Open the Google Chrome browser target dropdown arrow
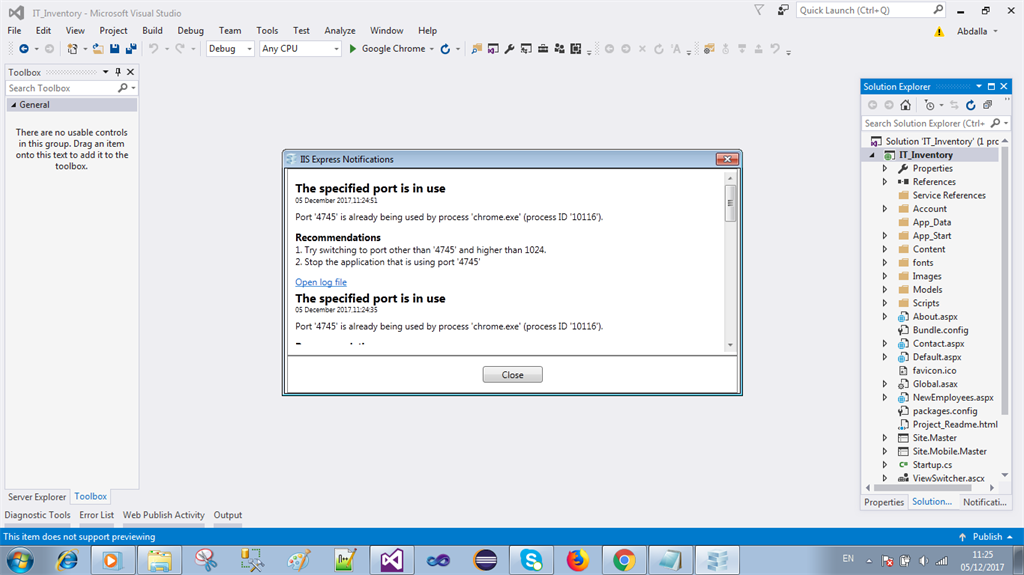This screenshot has width=1024, height=575. point(432,49)
